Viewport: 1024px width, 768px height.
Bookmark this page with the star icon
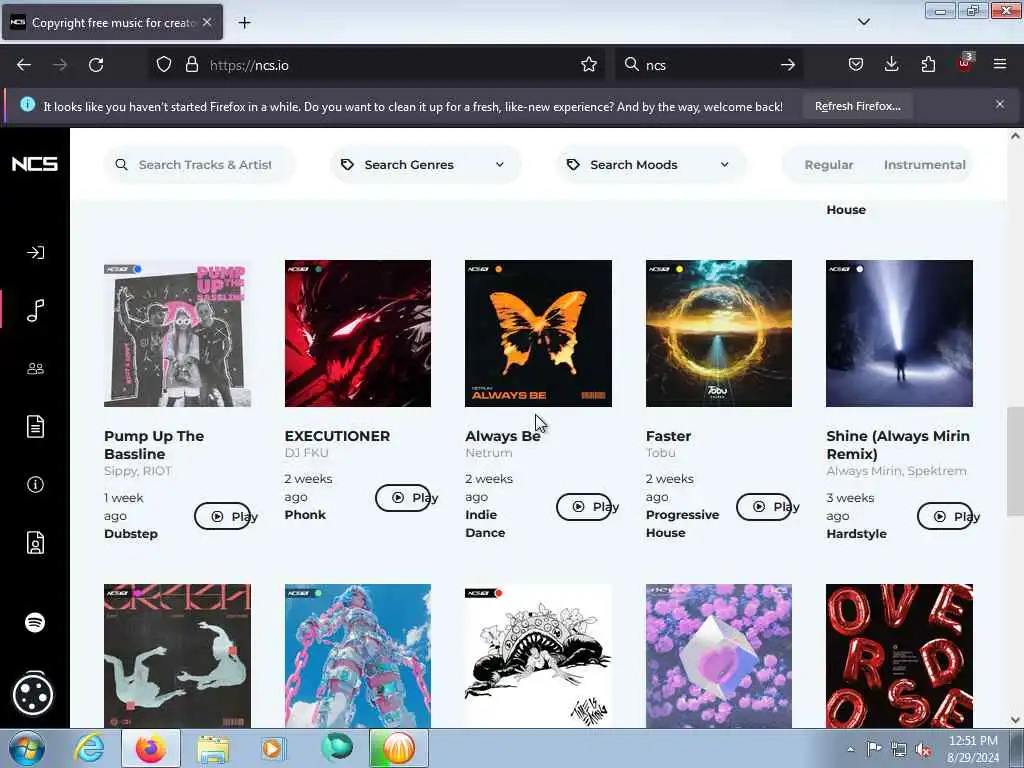pyautogui.click(x=589, y=65)
